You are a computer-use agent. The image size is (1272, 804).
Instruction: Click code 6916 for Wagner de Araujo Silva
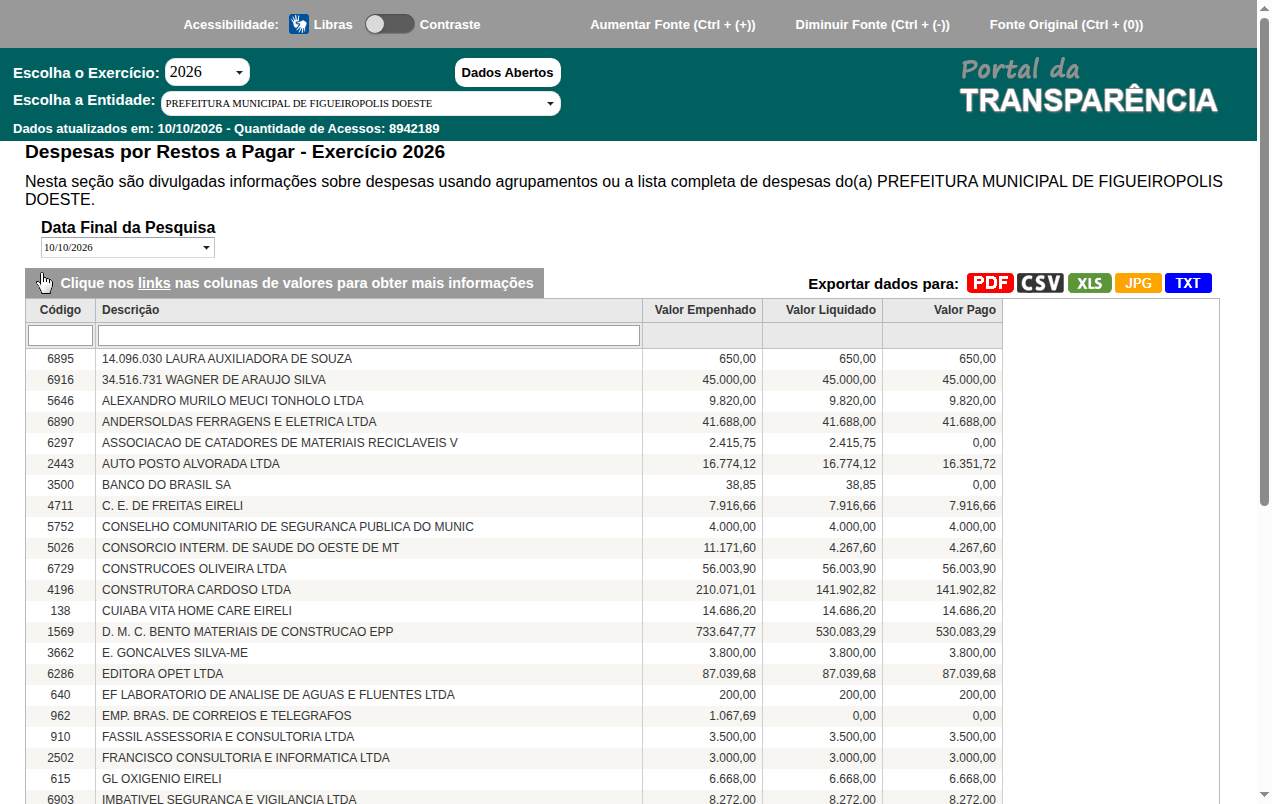[x=60, y=380]
